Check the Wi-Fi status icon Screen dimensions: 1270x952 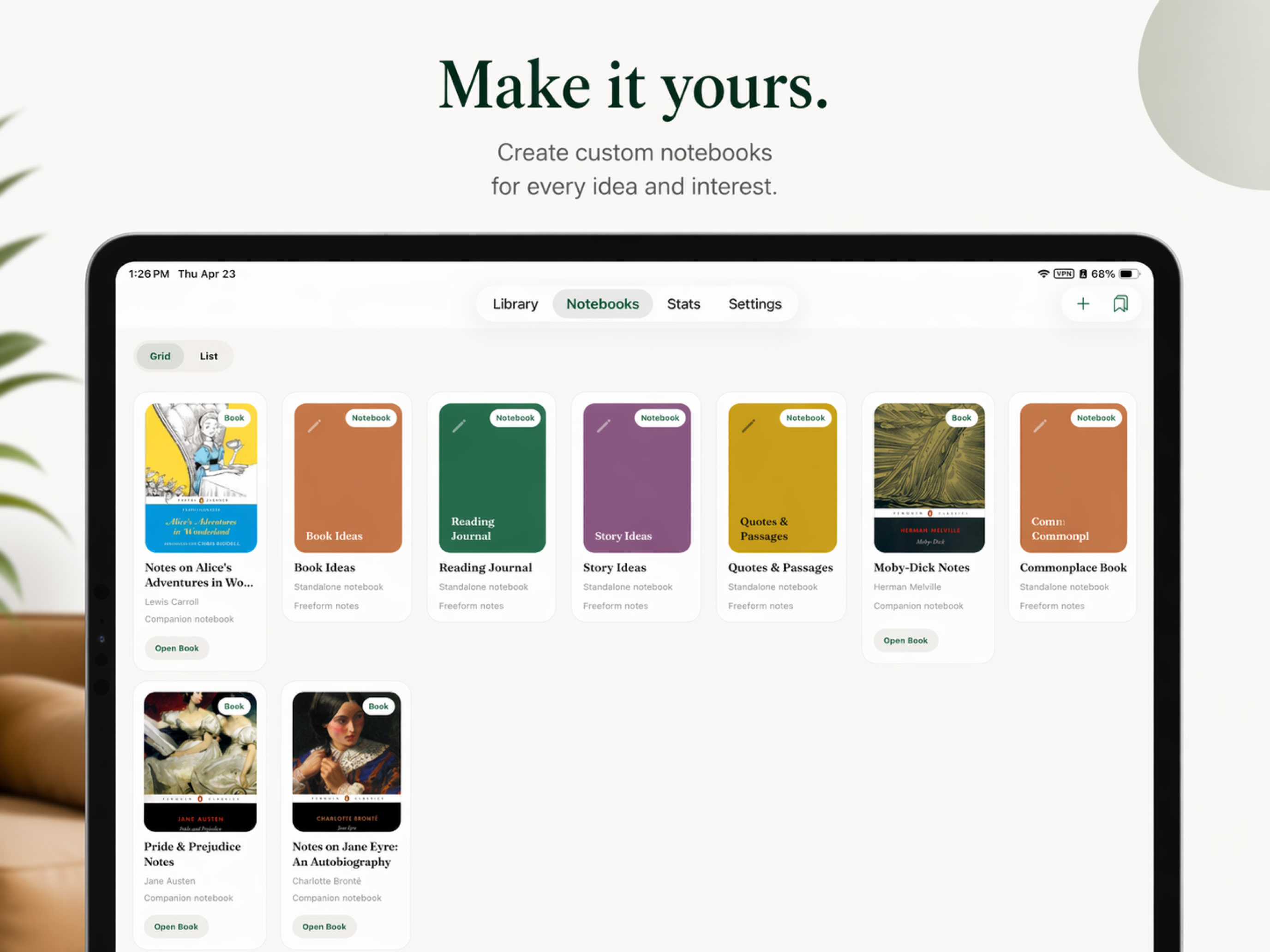tap(1043, 274)
